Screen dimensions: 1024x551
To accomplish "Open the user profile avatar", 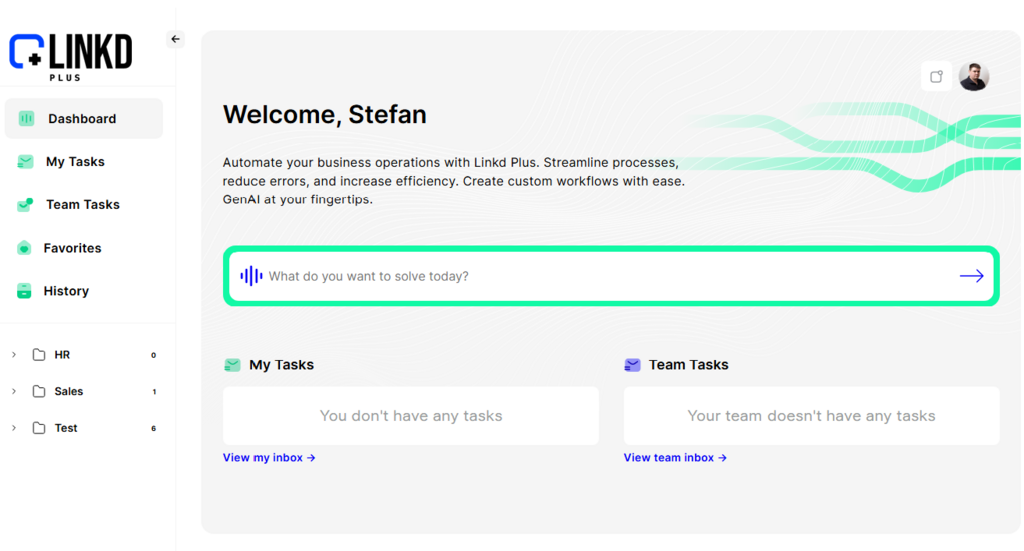I will coord(974,77).
